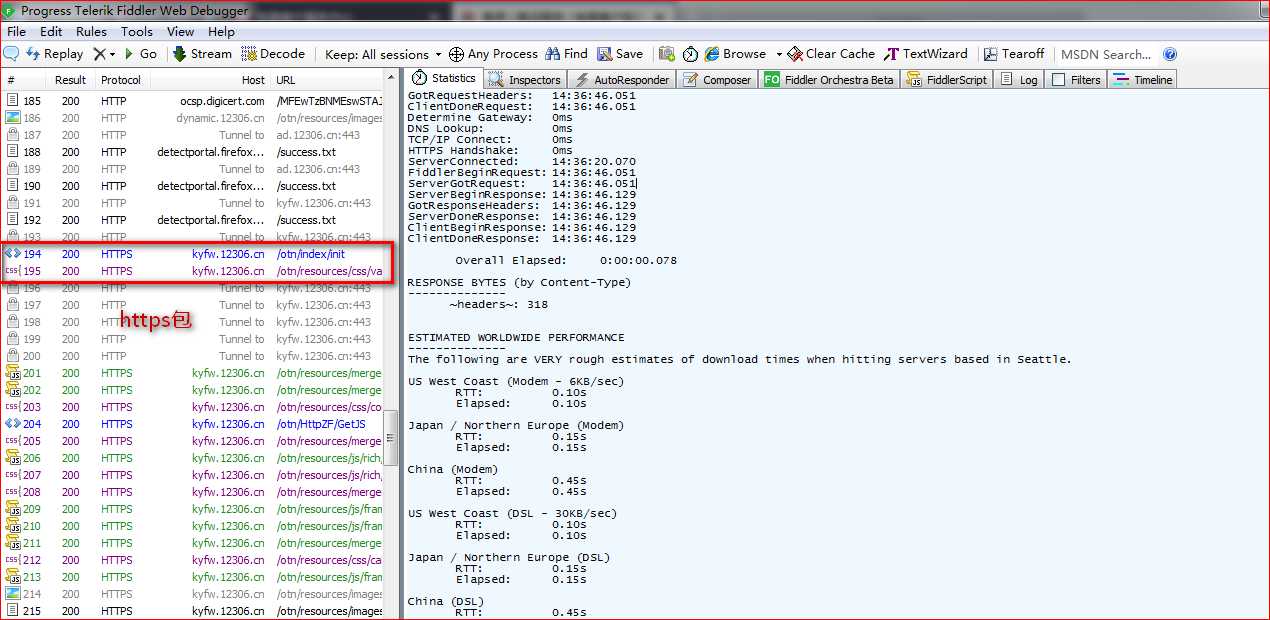Viewport: 1270px width, 620px height.
Task: Open the View menu
Action: click(181, 31)
